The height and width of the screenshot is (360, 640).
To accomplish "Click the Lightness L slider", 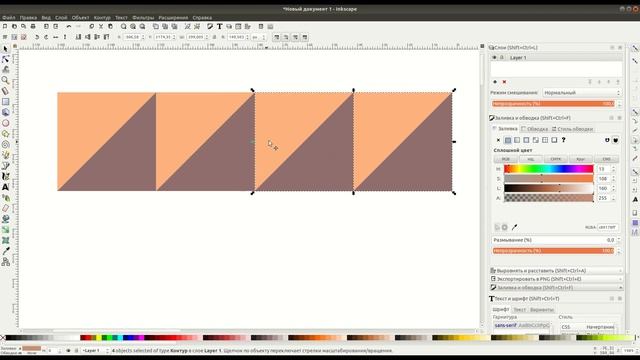I will [x=549, y=188].
